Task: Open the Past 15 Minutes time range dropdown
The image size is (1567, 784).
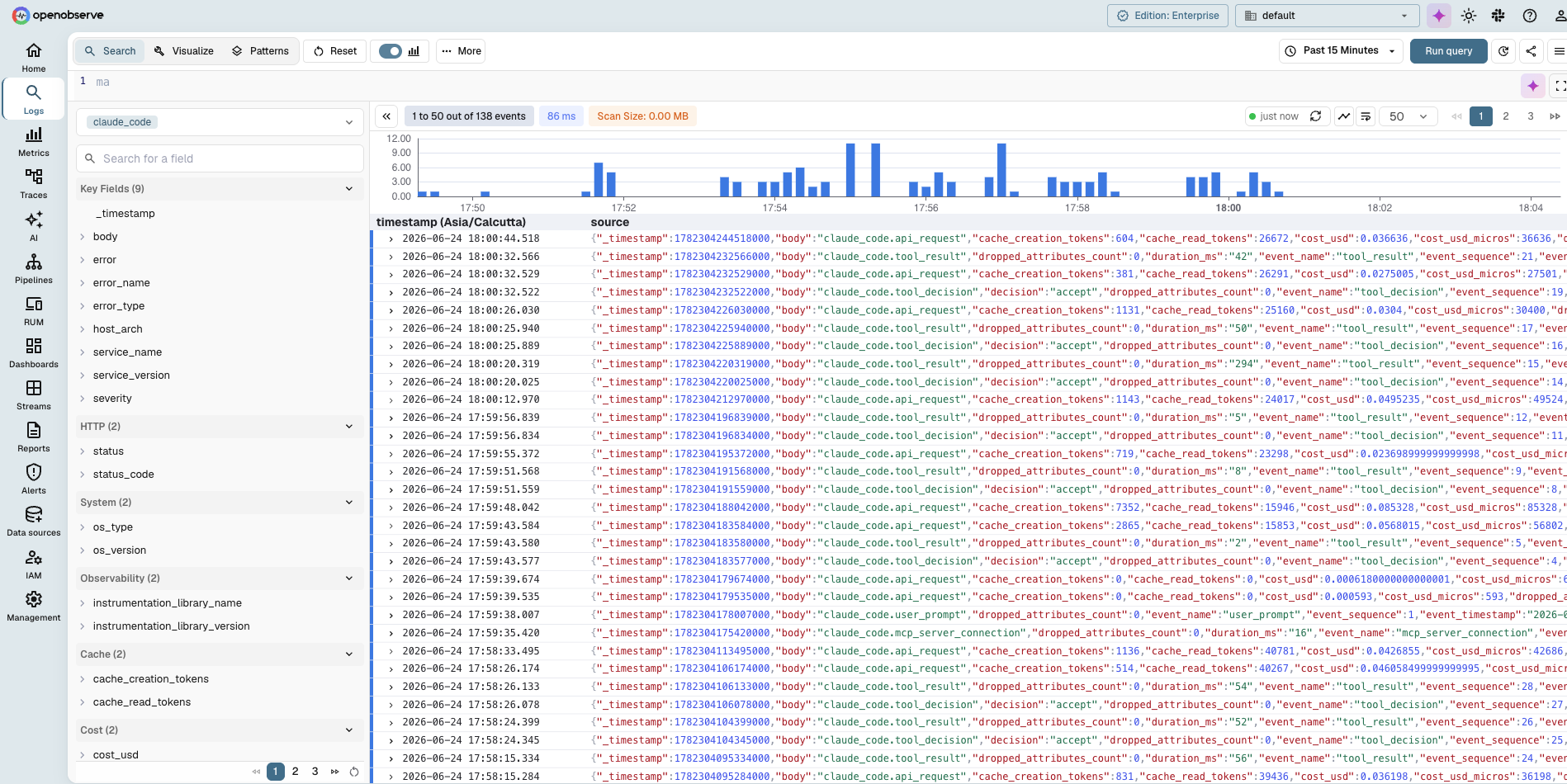Action: pos(1341,51)
